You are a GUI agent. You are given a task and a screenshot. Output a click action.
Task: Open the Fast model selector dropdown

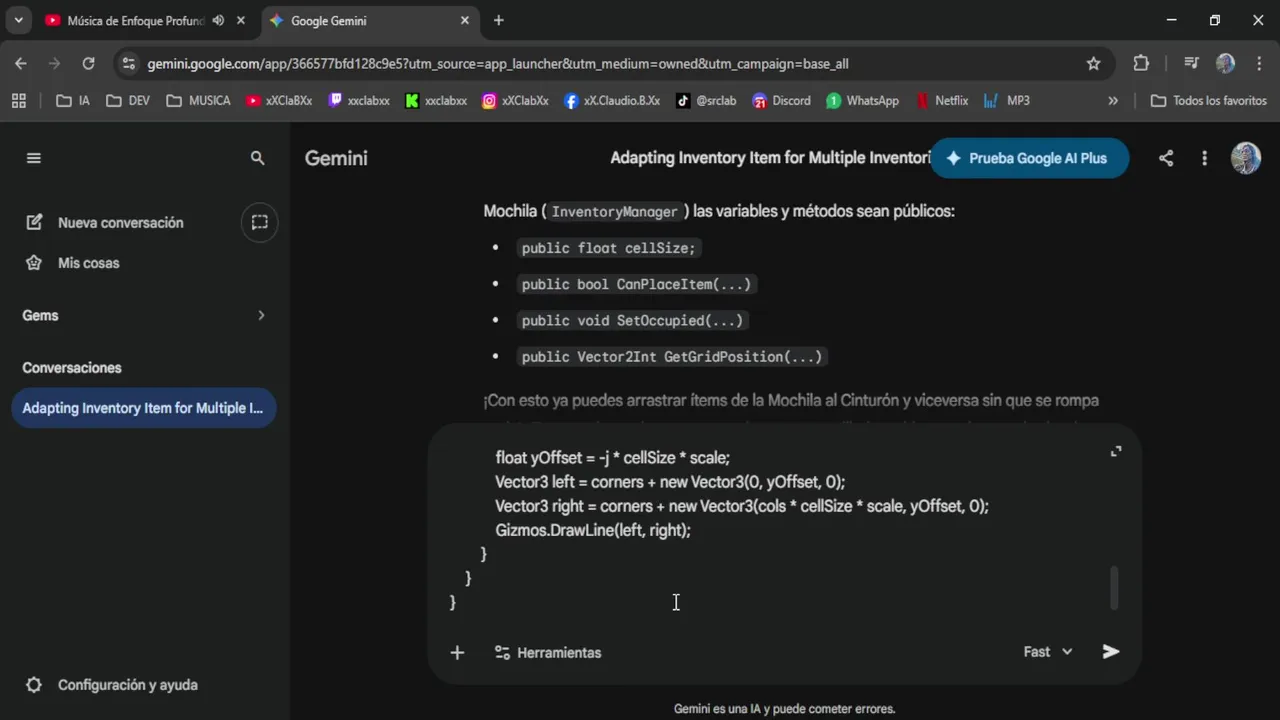1047,652
